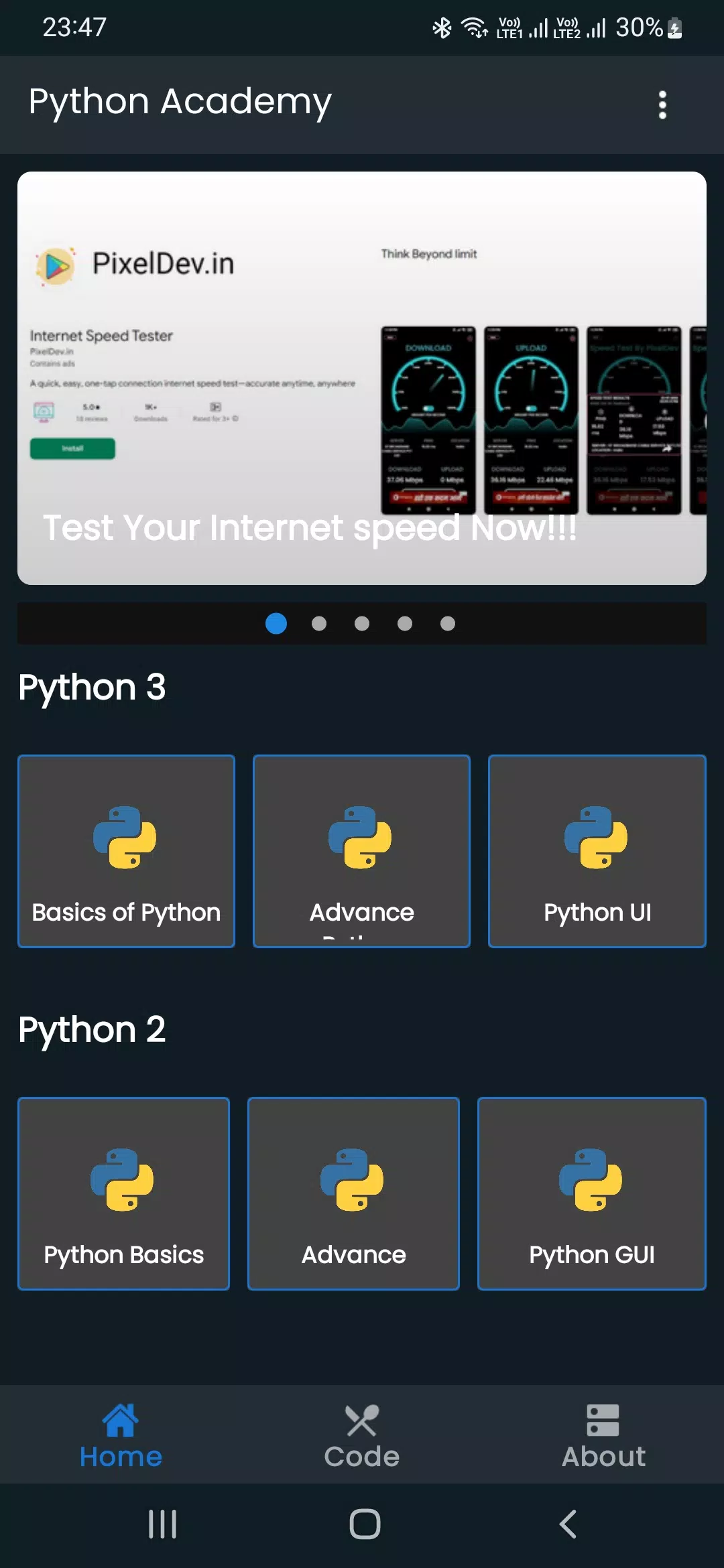Tap the battery status icon
This screenshot has height=1568, width=724.
pos(675,28)
